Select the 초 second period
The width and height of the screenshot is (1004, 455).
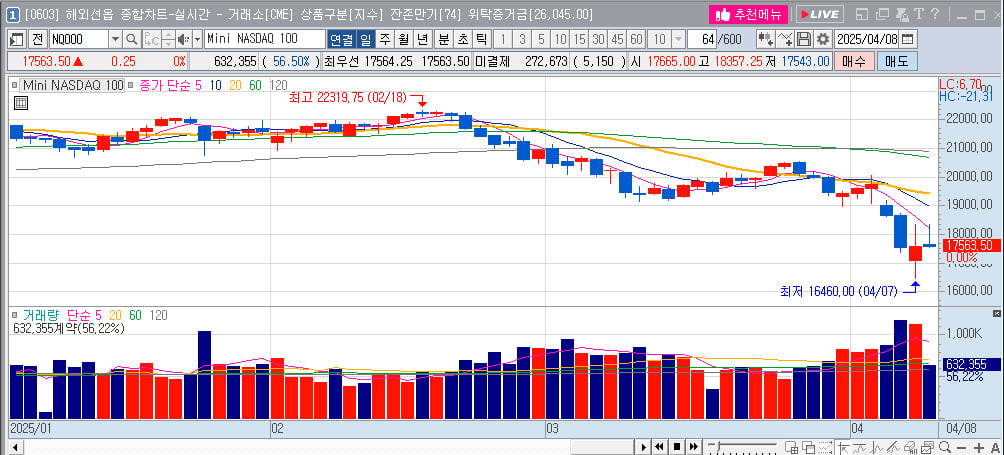point(462,39)
